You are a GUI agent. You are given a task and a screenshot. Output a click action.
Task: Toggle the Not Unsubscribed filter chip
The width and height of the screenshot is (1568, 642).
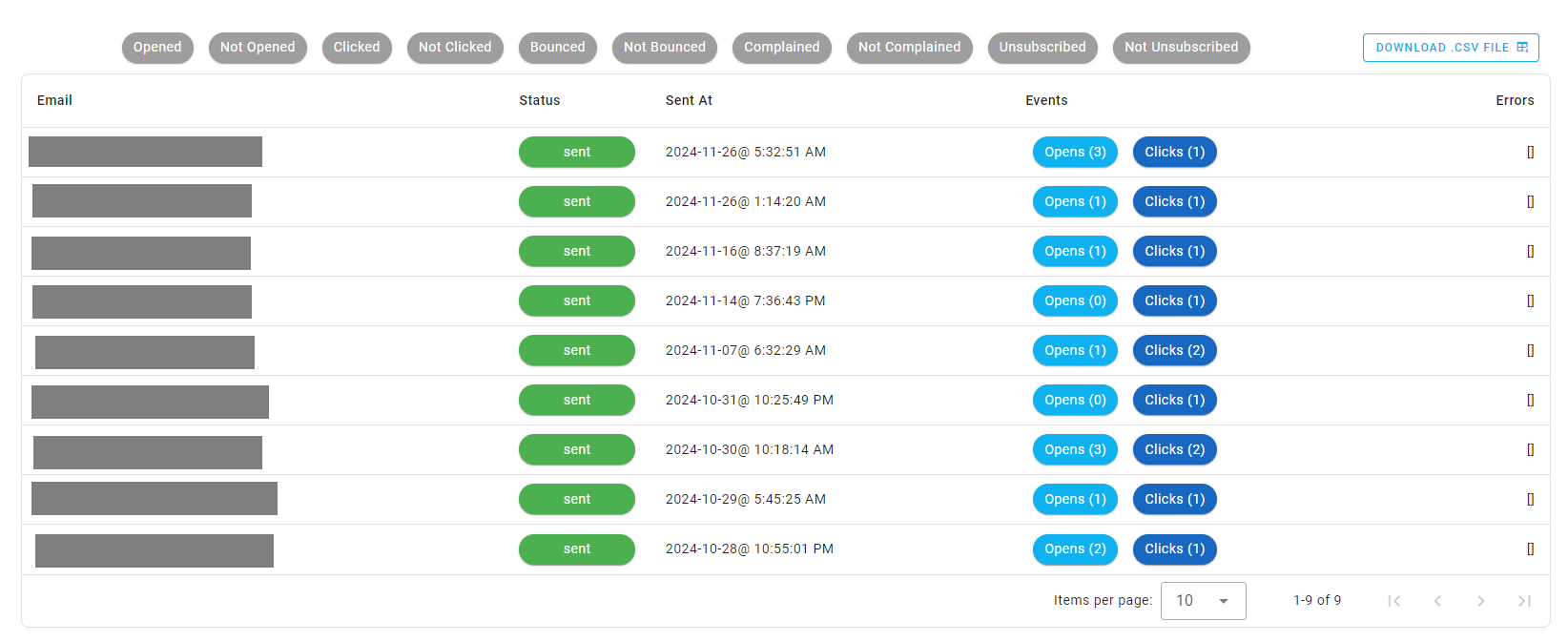[1182, 47]
